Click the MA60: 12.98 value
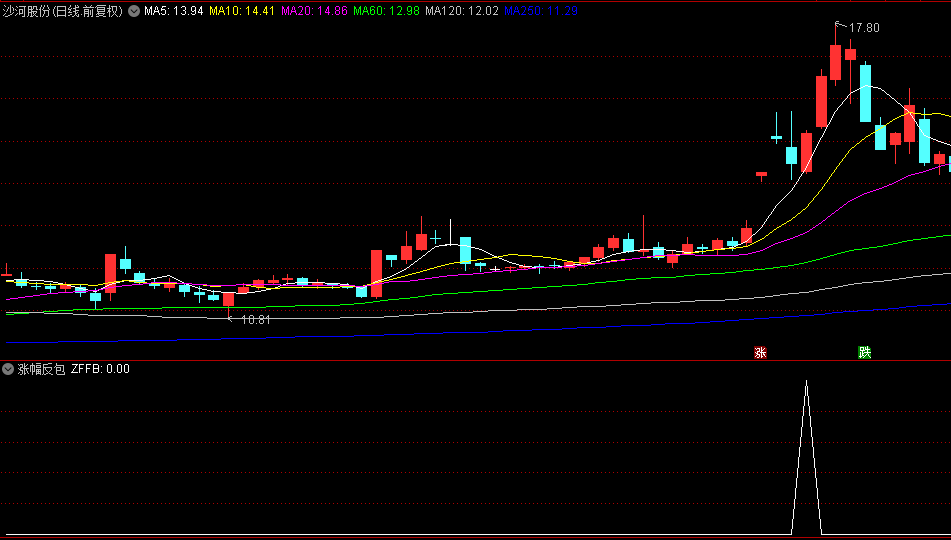Image resolution: width=951 pixels, height=540 pixels. pyautogui.click(x=386, y=11)
